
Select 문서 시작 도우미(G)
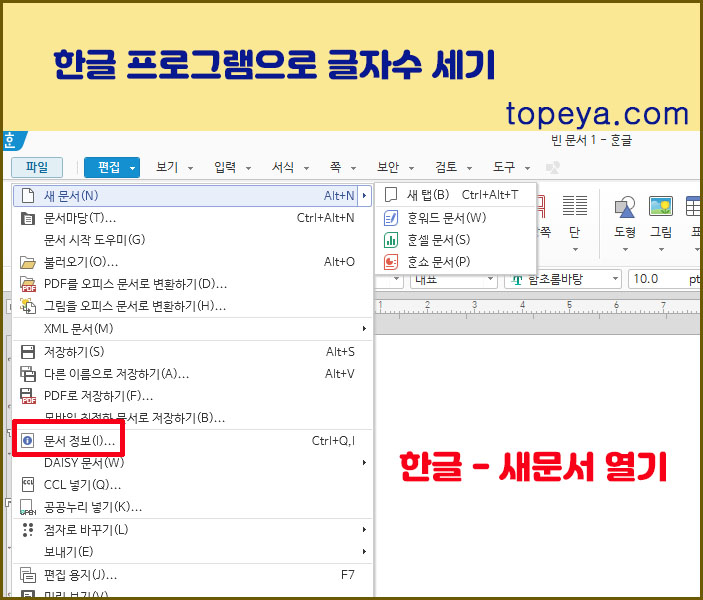pyautogui.click(x=192, y=240)
